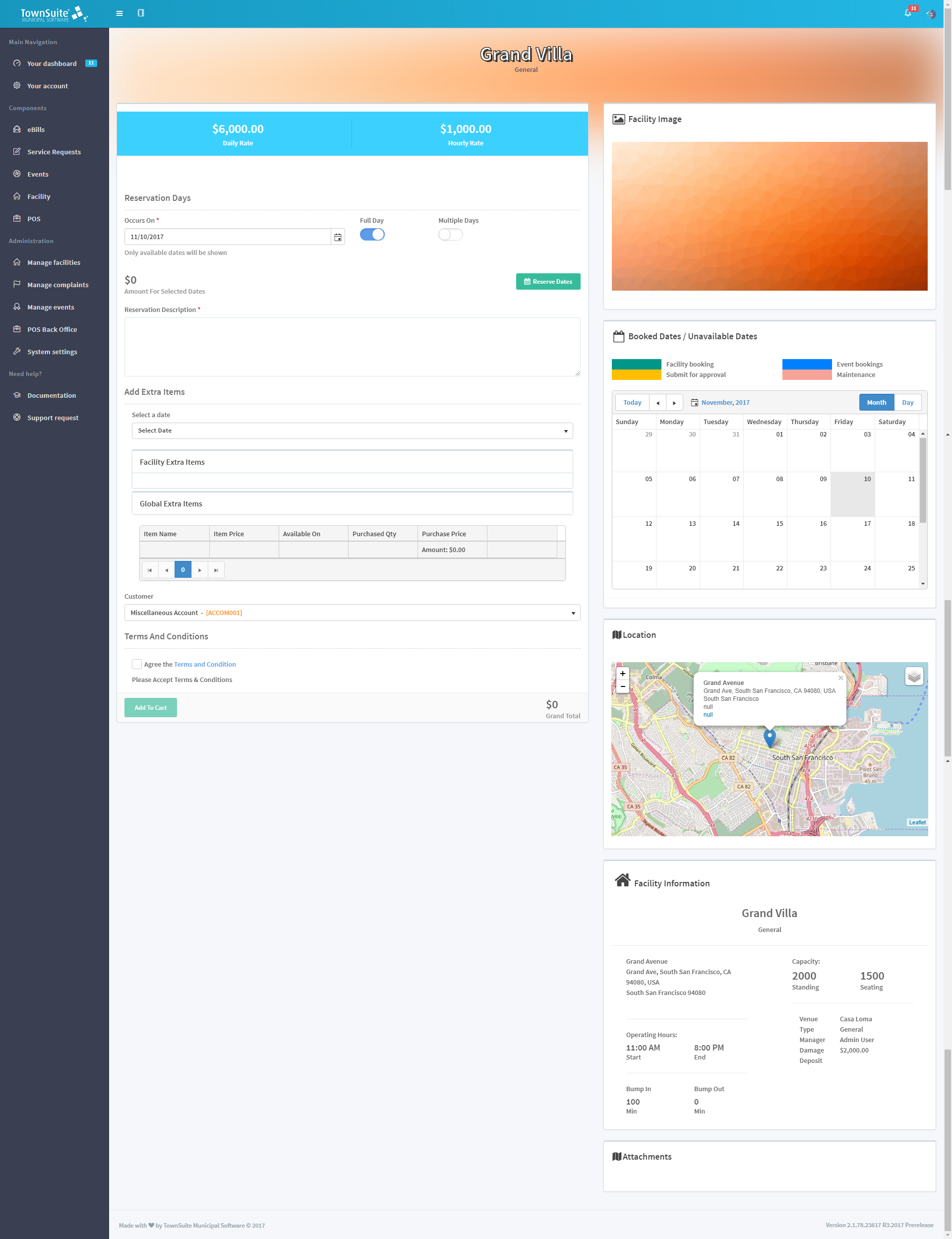This screenshot has height=1239, width=952.
Task: Check the Agree the Terms checkbox
Action: [x=136, y=664]
